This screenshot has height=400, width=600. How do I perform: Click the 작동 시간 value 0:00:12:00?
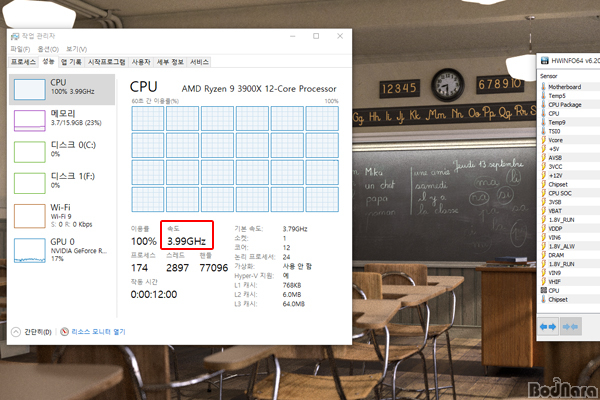(154, 294)
